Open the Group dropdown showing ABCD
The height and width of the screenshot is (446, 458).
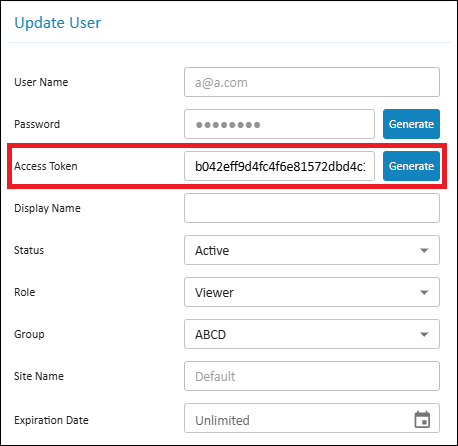[312, 334]
